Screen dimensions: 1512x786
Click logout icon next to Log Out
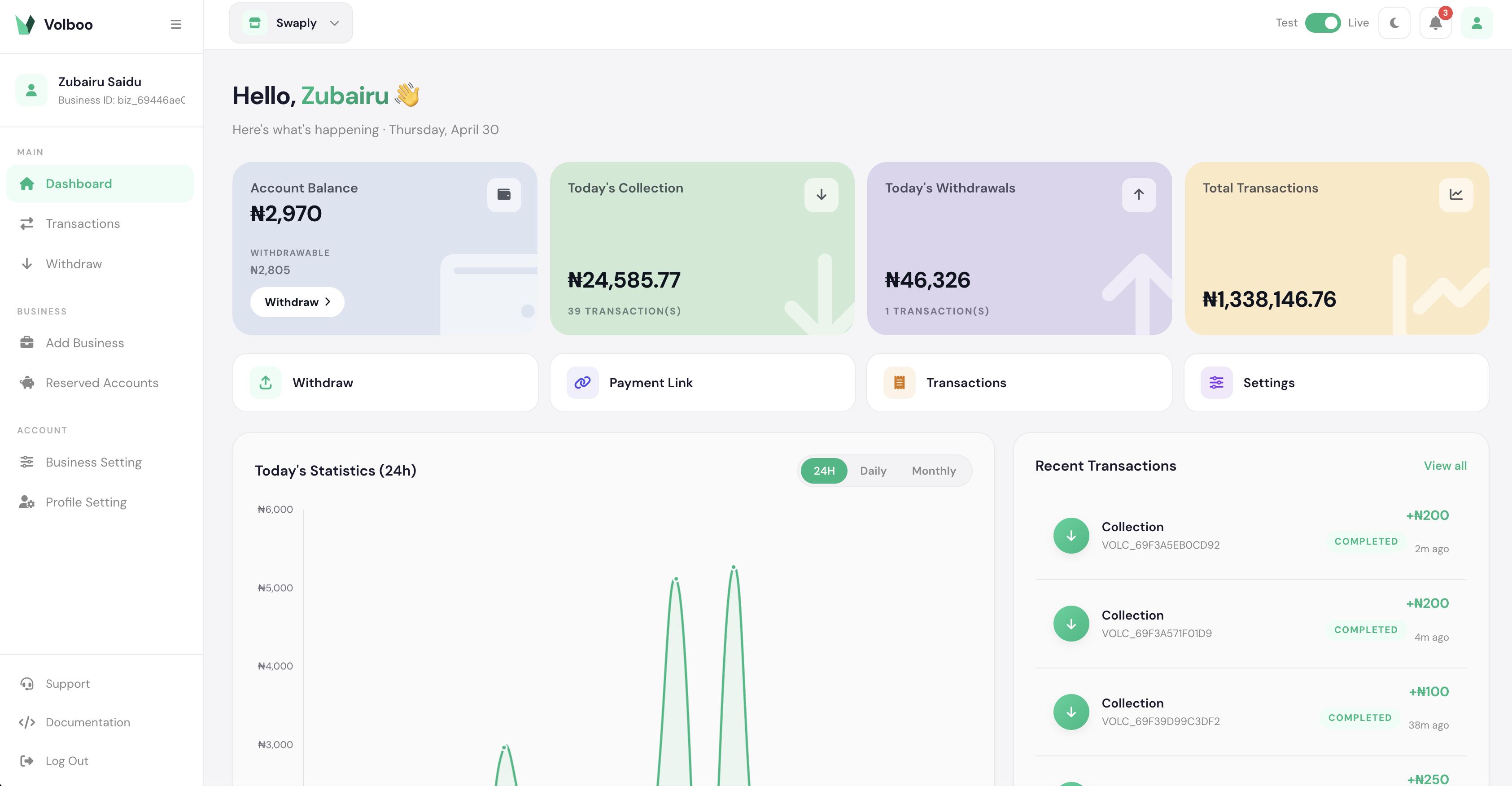(x=27, y=761)
